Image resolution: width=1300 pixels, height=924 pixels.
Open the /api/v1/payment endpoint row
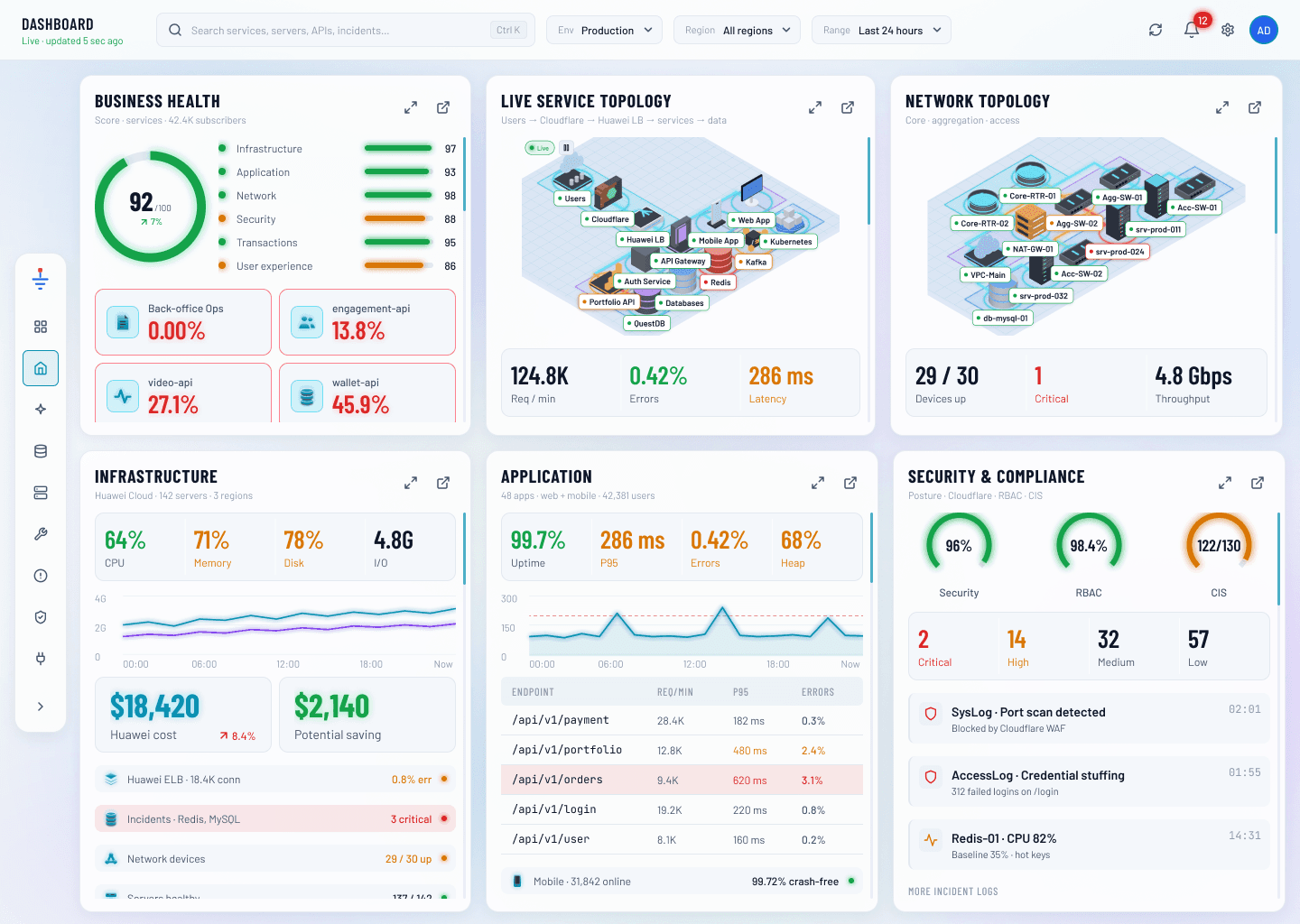click(x=682, y=720)
